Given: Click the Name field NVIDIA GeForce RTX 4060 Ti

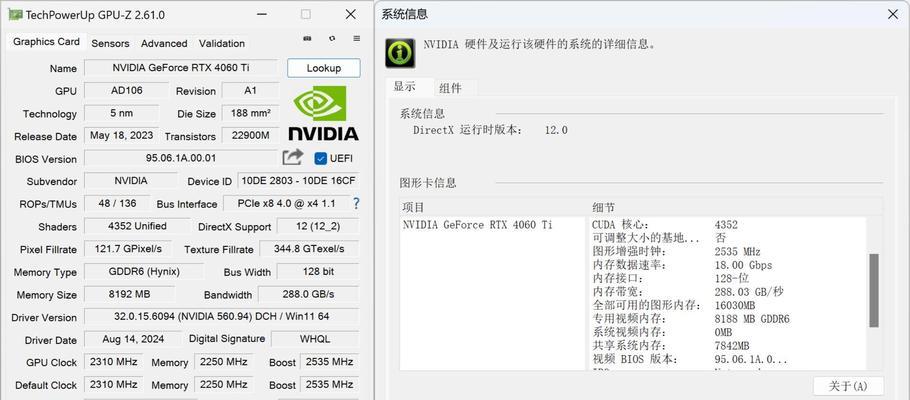Looking at the screenshot, I should click(181, 67).
